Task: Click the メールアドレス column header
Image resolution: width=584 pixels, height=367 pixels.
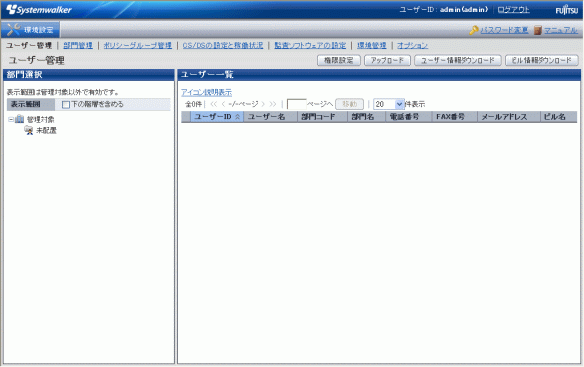Action: [509, 117]
